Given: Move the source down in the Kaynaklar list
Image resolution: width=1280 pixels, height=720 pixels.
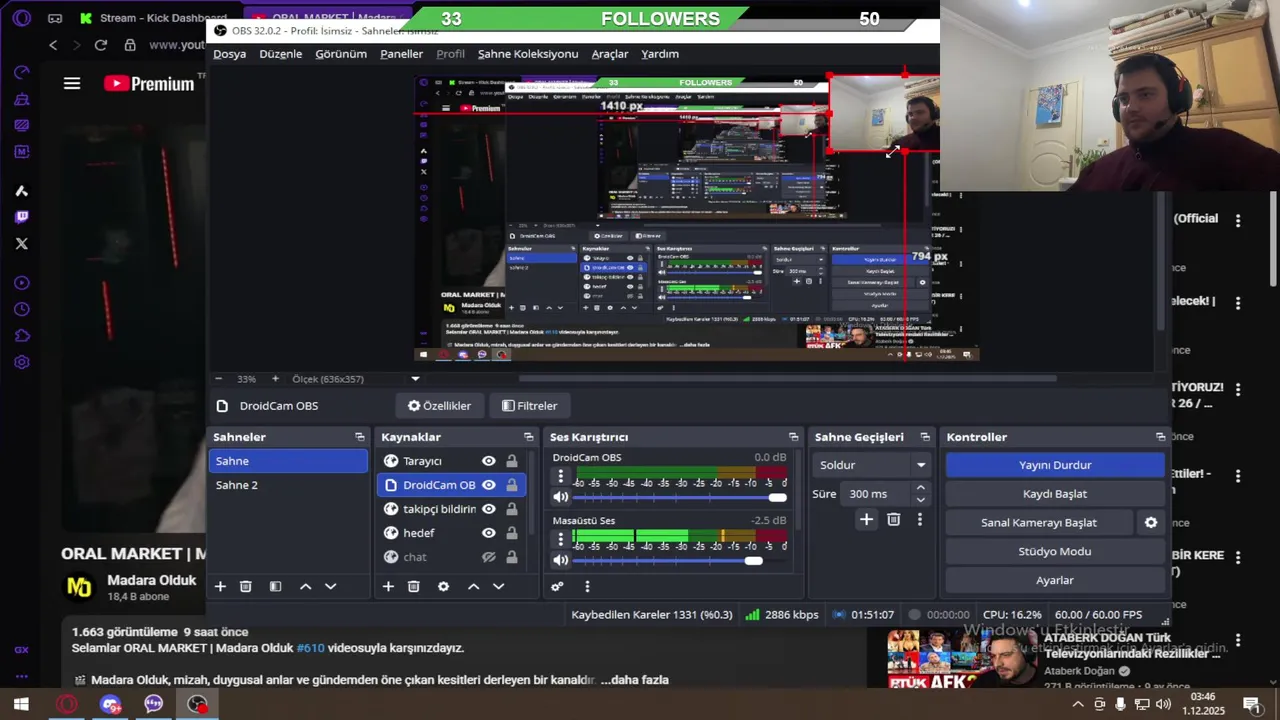Looking at the screenshot, I should pyautogui.click(x=499, y=587).
